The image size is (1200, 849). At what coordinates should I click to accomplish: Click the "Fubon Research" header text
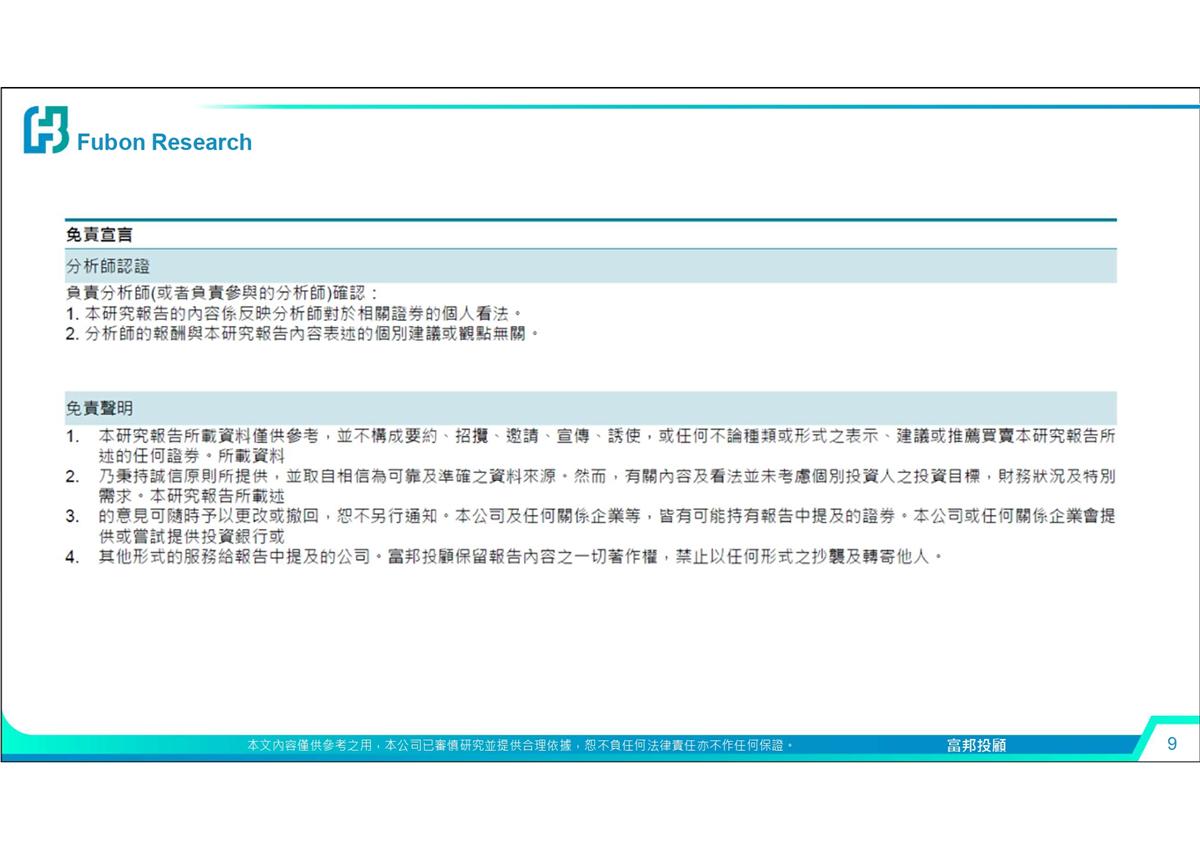[165, 143]
